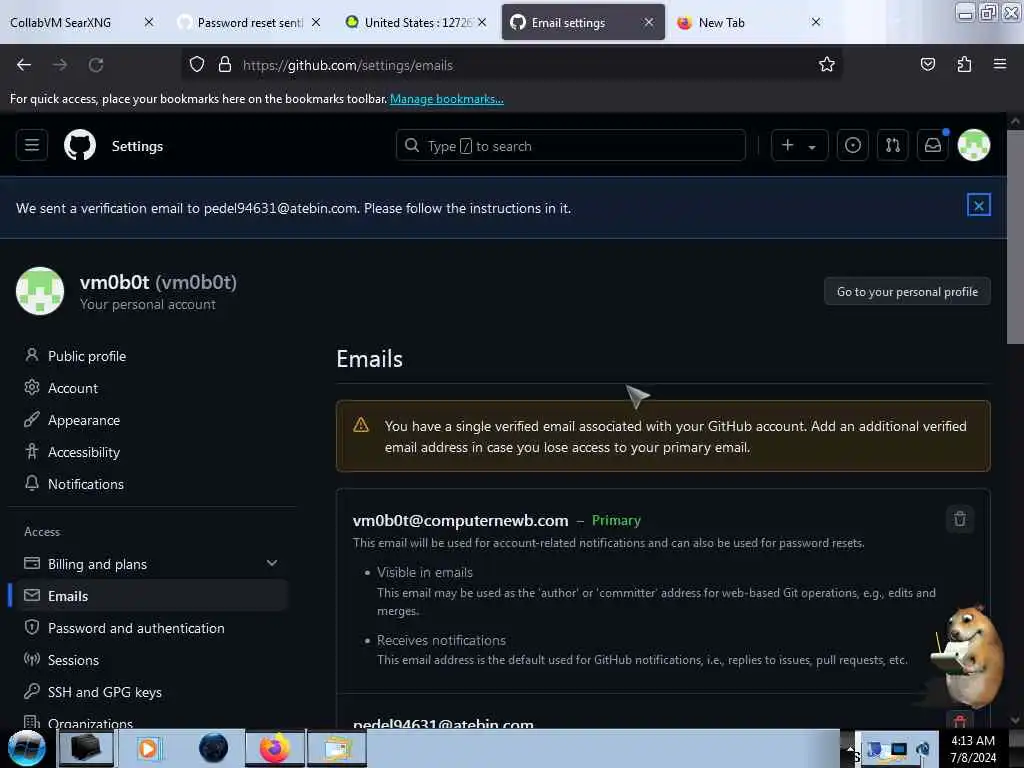Screen dimensions: 1024x768
Task: Select the Emails sidebar item
Action: tap(152, 596)
